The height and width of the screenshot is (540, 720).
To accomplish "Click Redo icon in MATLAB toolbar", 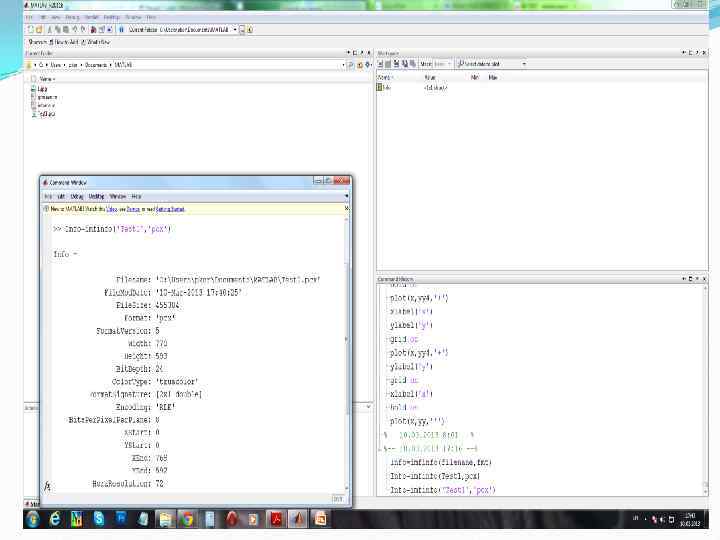I will click(83, 29).
